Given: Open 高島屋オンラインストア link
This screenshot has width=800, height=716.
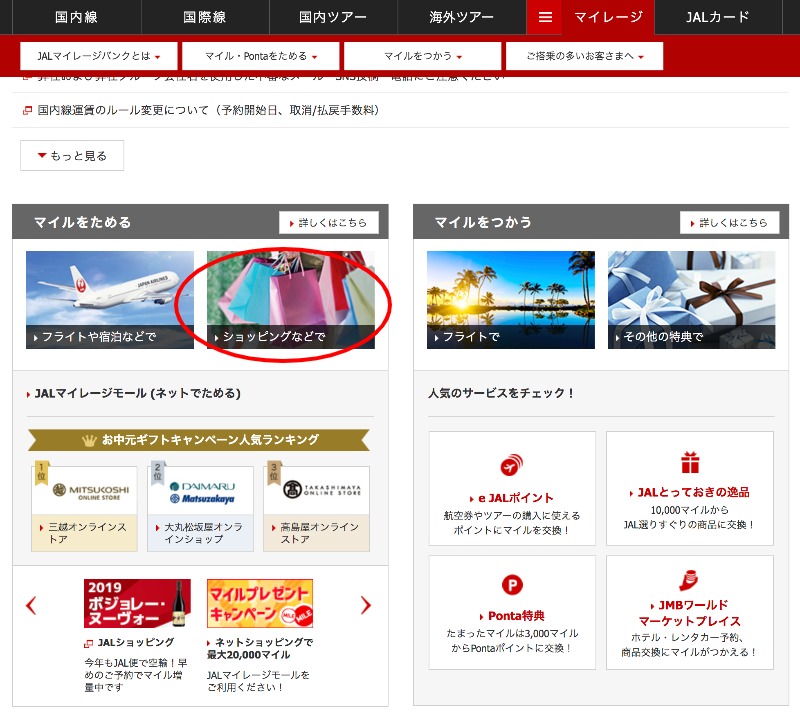Looking at the screenshot, I should click(x=319, y=533).
